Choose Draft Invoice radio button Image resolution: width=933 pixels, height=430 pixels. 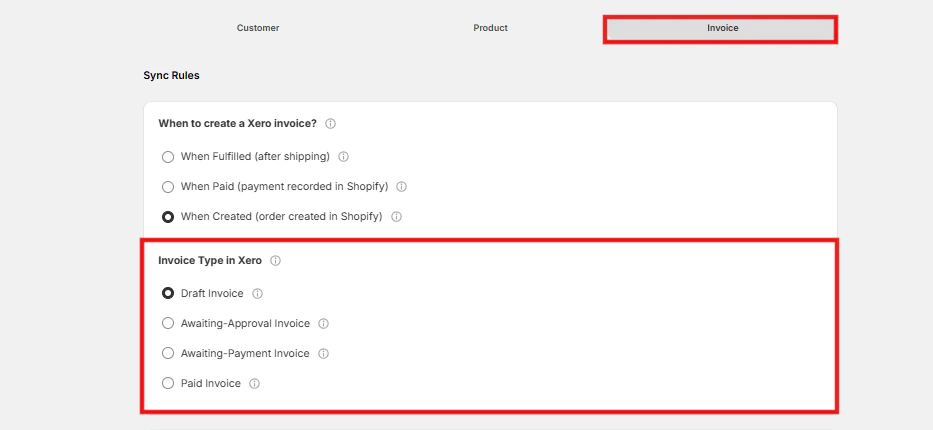pos(168,293)
